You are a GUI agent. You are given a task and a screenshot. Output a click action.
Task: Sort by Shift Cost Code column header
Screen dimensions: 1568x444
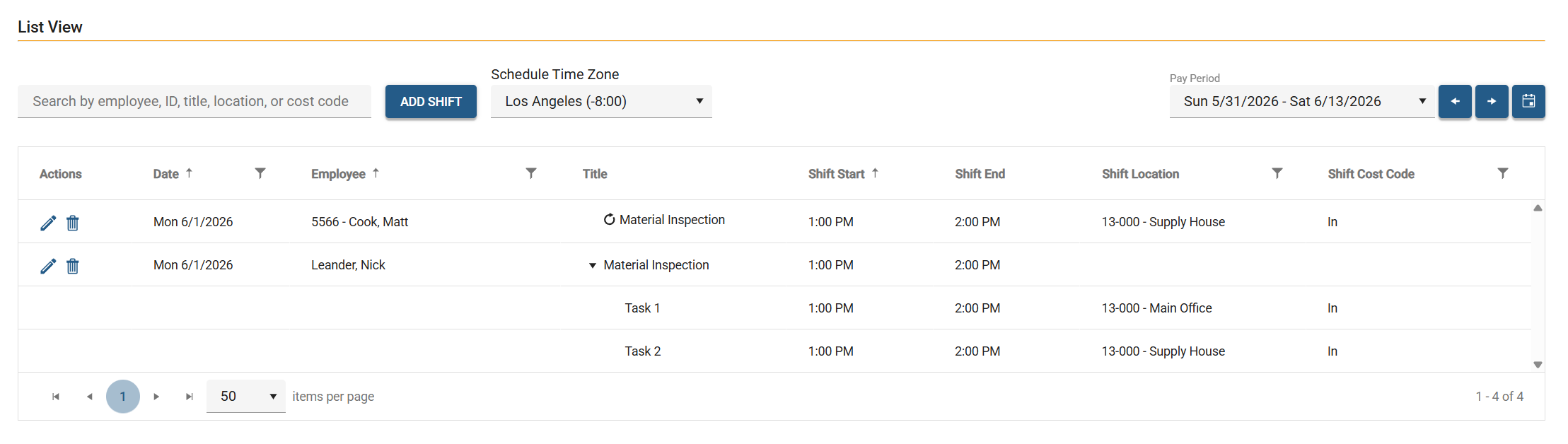click(1371, 174)
